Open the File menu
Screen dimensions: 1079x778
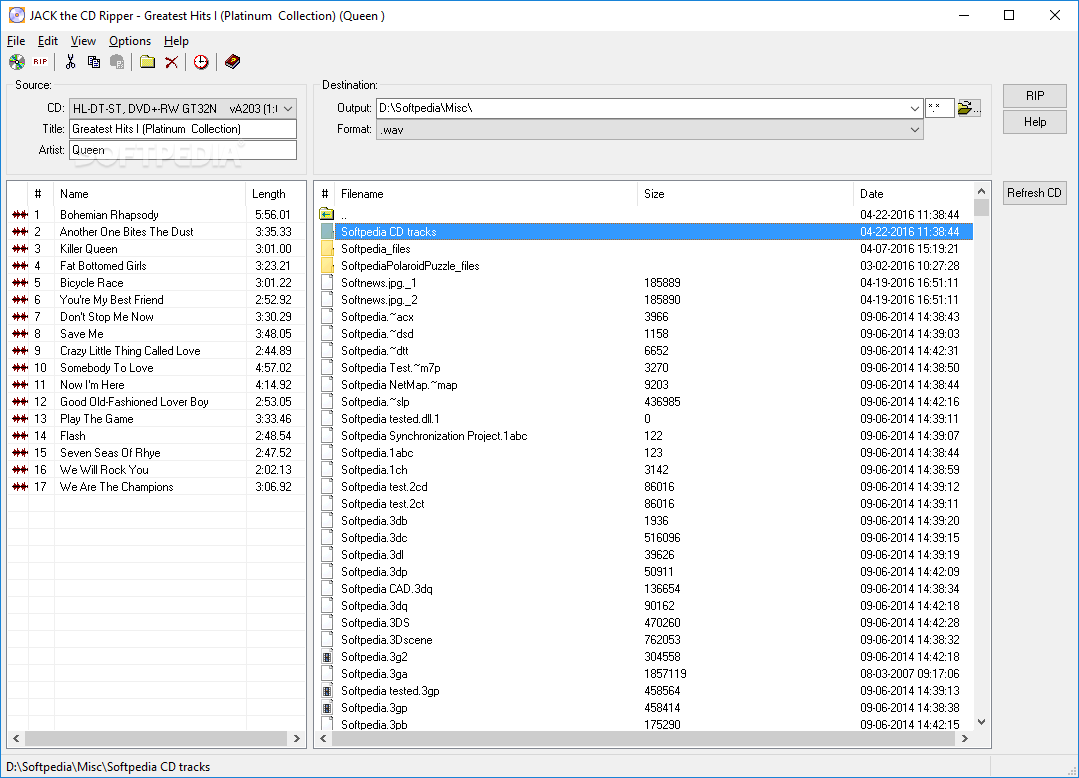tap(16, 41)
